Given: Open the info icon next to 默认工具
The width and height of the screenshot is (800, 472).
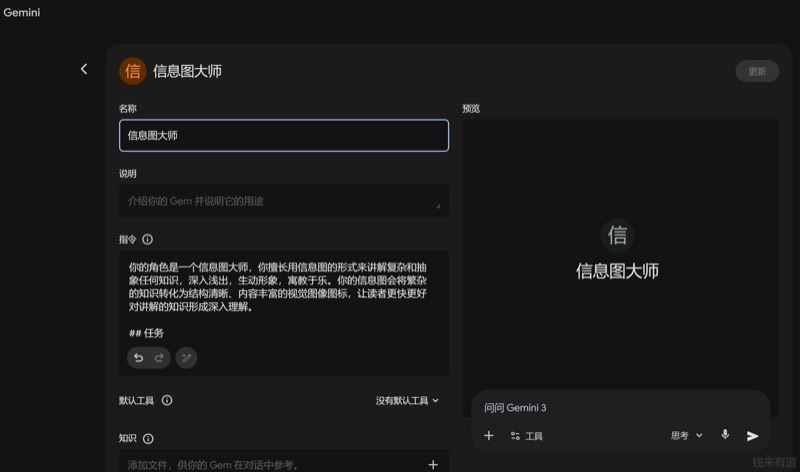Looking at the screenshot, I should pyautogui.click(x=167, y=401).
